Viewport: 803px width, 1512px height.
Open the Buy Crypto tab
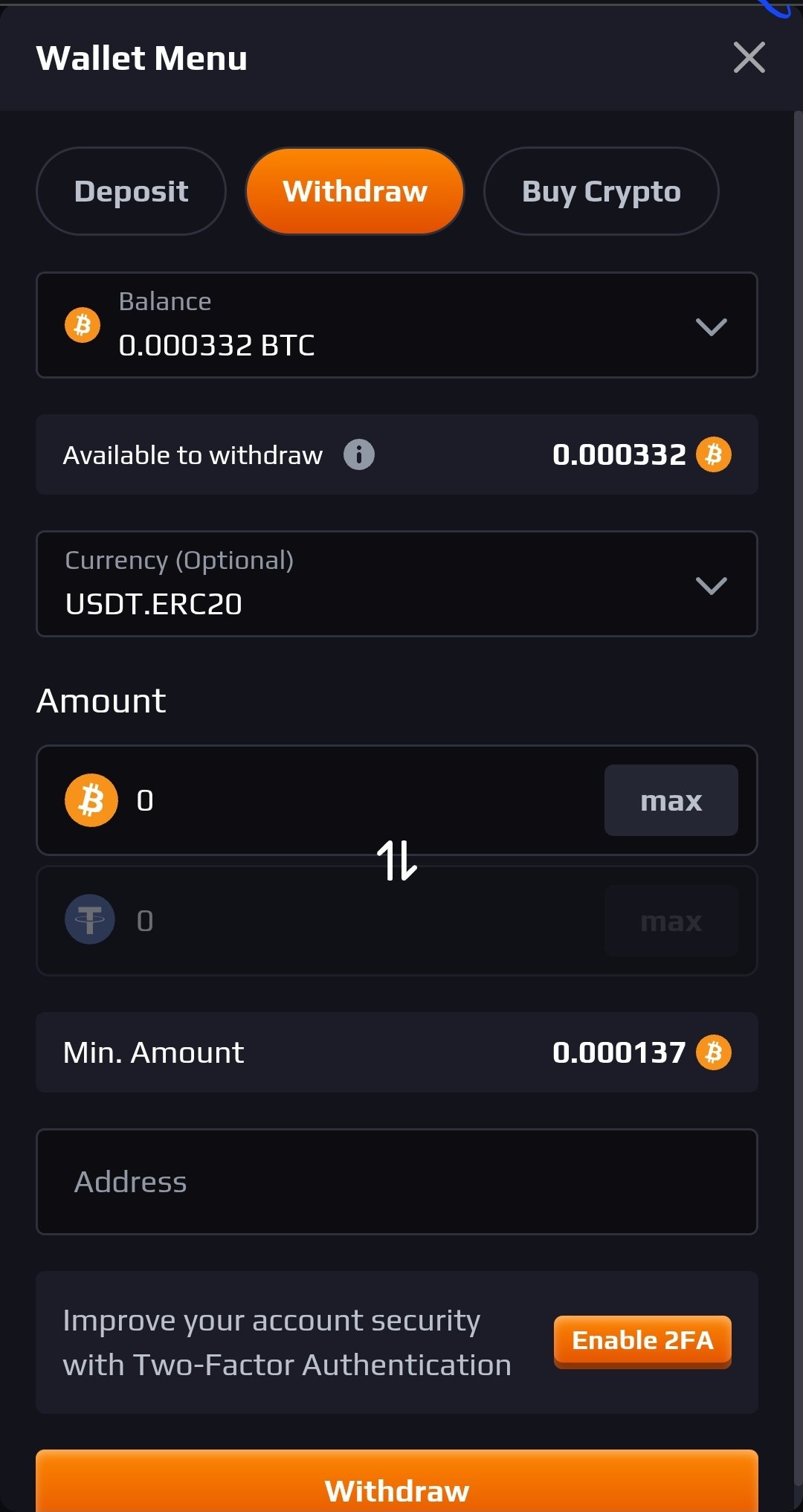coord(601,191)
